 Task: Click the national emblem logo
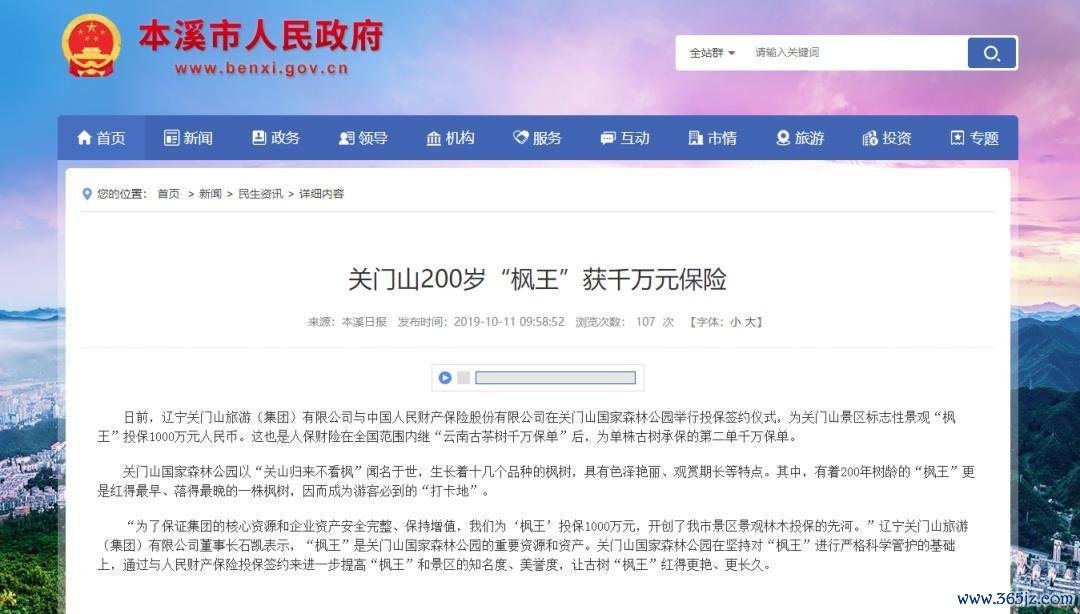pos(92,45)
